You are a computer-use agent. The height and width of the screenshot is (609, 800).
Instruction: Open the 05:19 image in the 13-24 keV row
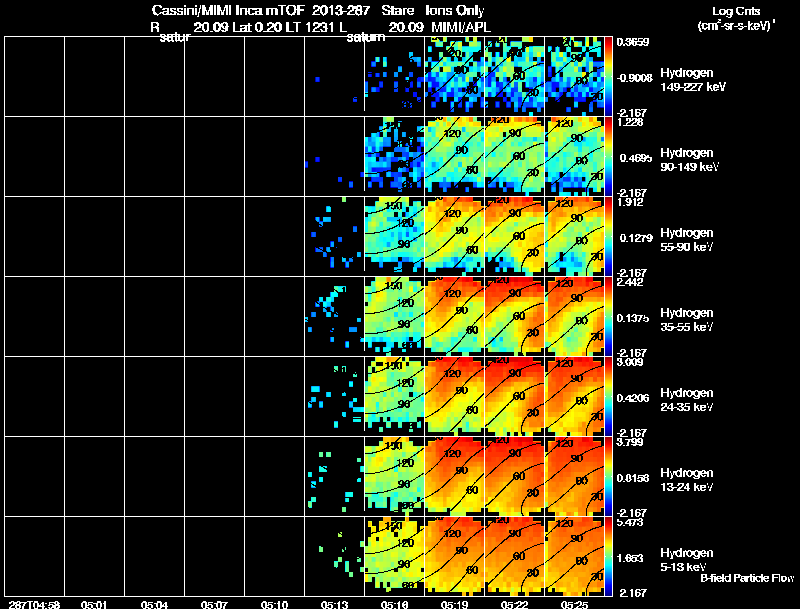pyautogui.click(x=454, y=476)
